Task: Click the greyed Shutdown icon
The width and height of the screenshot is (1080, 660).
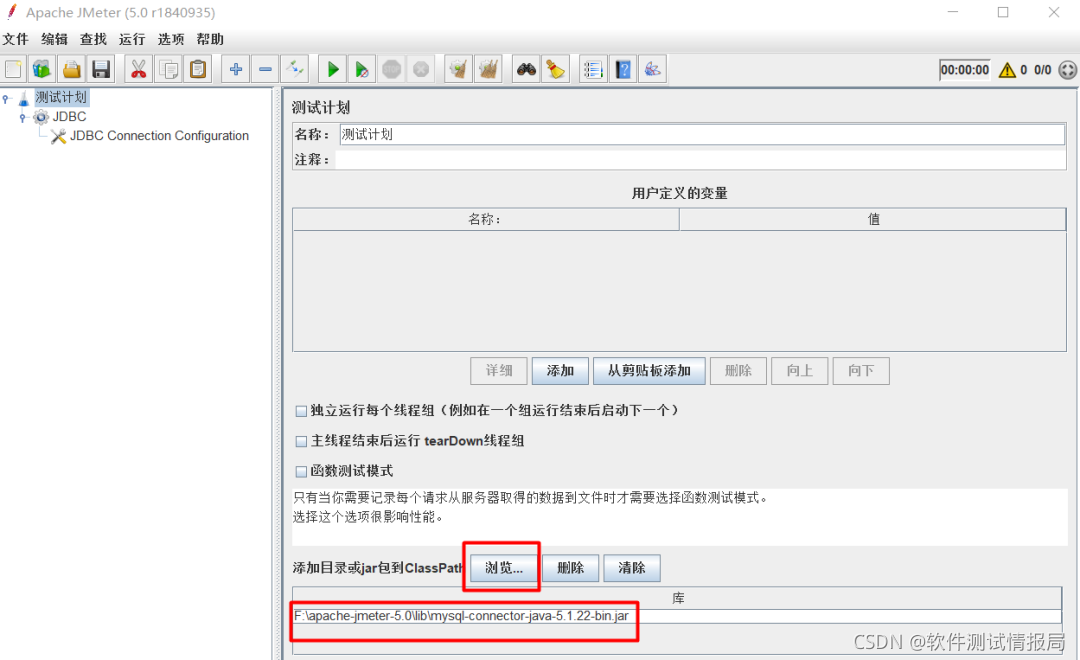Action: (421, 70)
